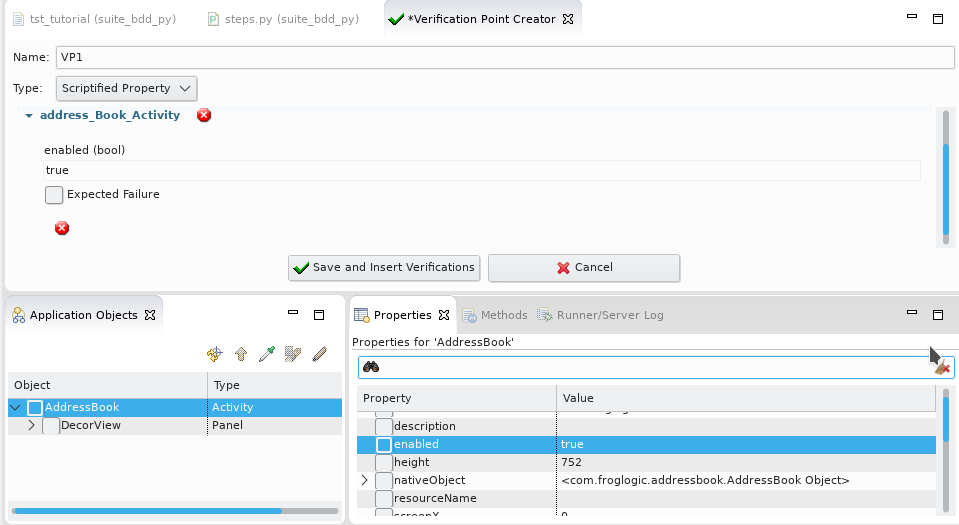Expand the nativeObject property row
959x525 pixels.
click(x=364, y=481)
